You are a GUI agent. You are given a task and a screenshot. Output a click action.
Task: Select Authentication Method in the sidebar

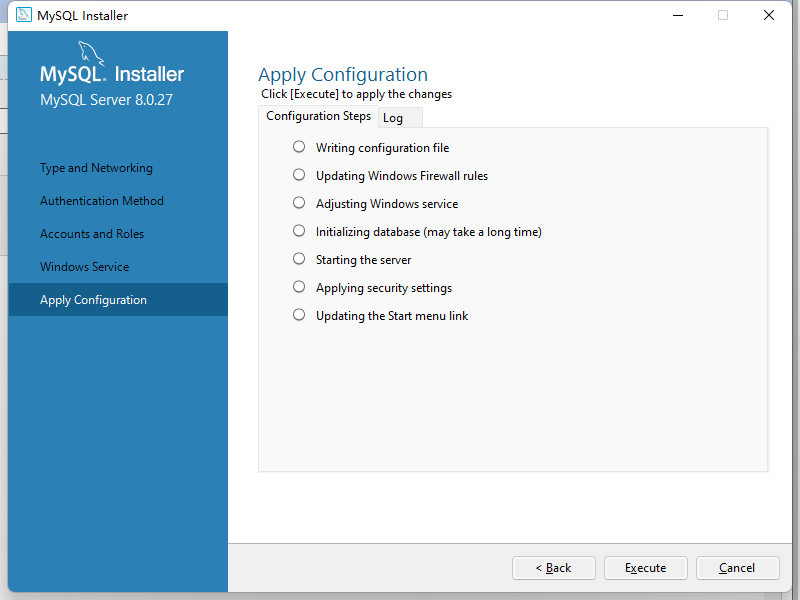point(102,201)
